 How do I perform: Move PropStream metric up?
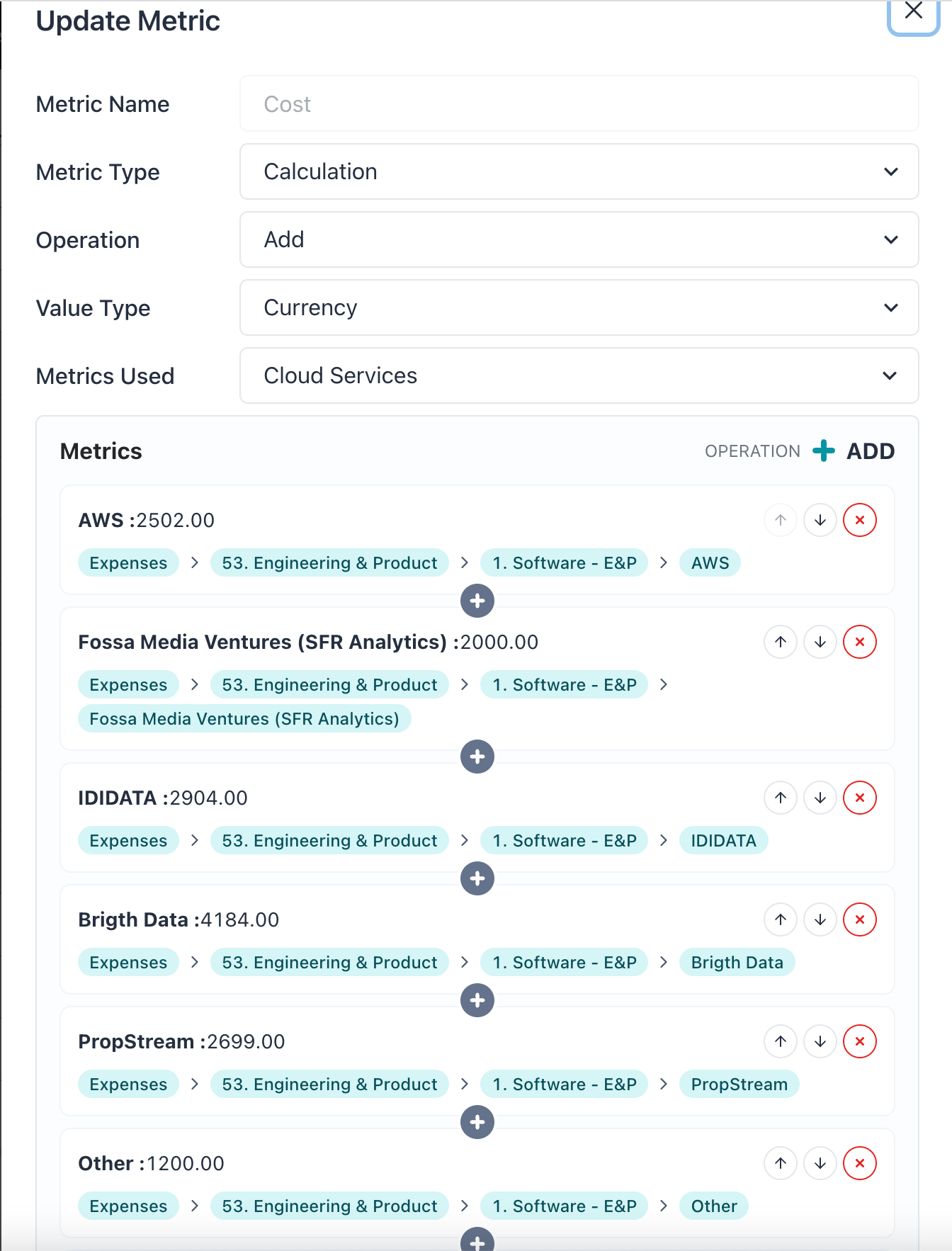[x=781, y=1041]
